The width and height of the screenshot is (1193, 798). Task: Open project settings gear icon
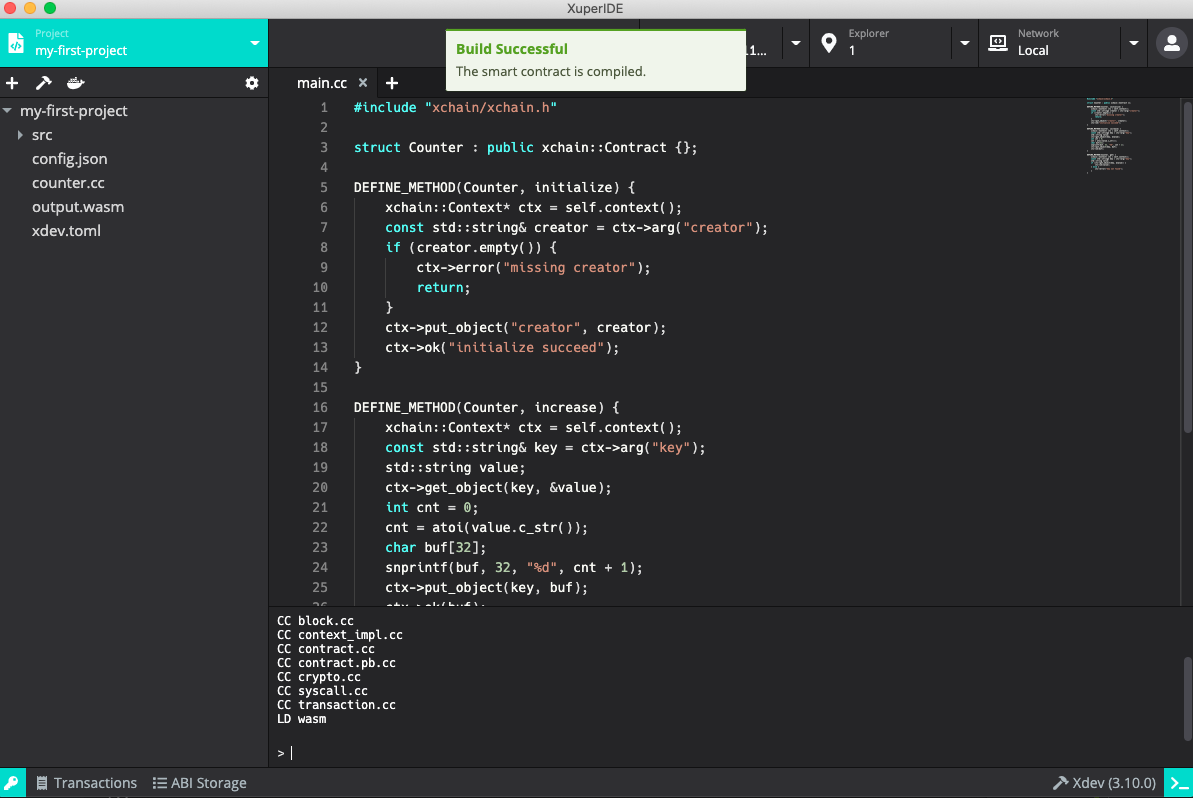[x=252, y=83]
